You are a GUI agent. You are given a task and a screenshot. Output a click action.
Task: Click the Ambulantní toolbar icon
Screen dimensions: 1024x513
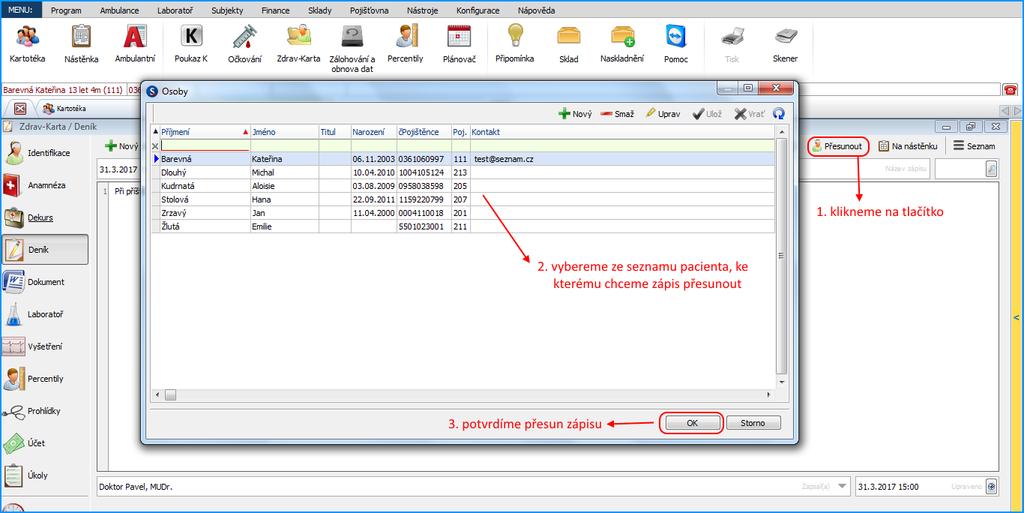[135, 43]
